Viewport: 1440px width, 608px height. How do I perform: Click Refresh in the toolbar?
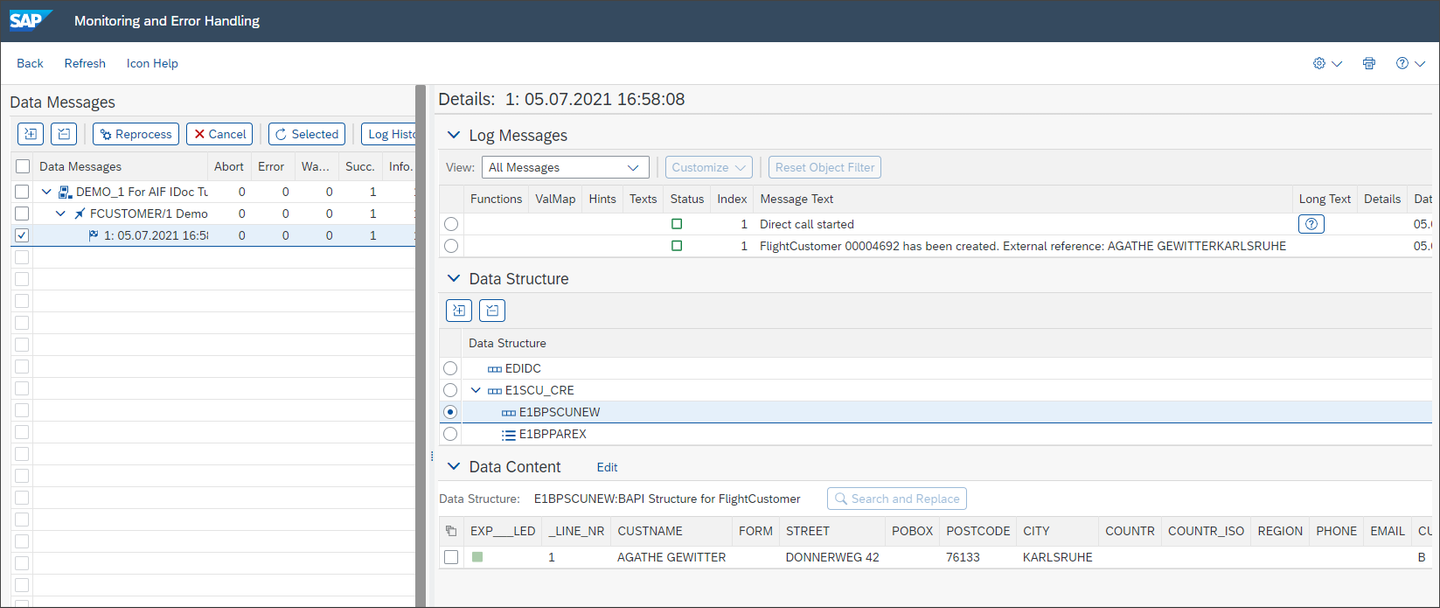pyautogui.click(x=85, y=63)
